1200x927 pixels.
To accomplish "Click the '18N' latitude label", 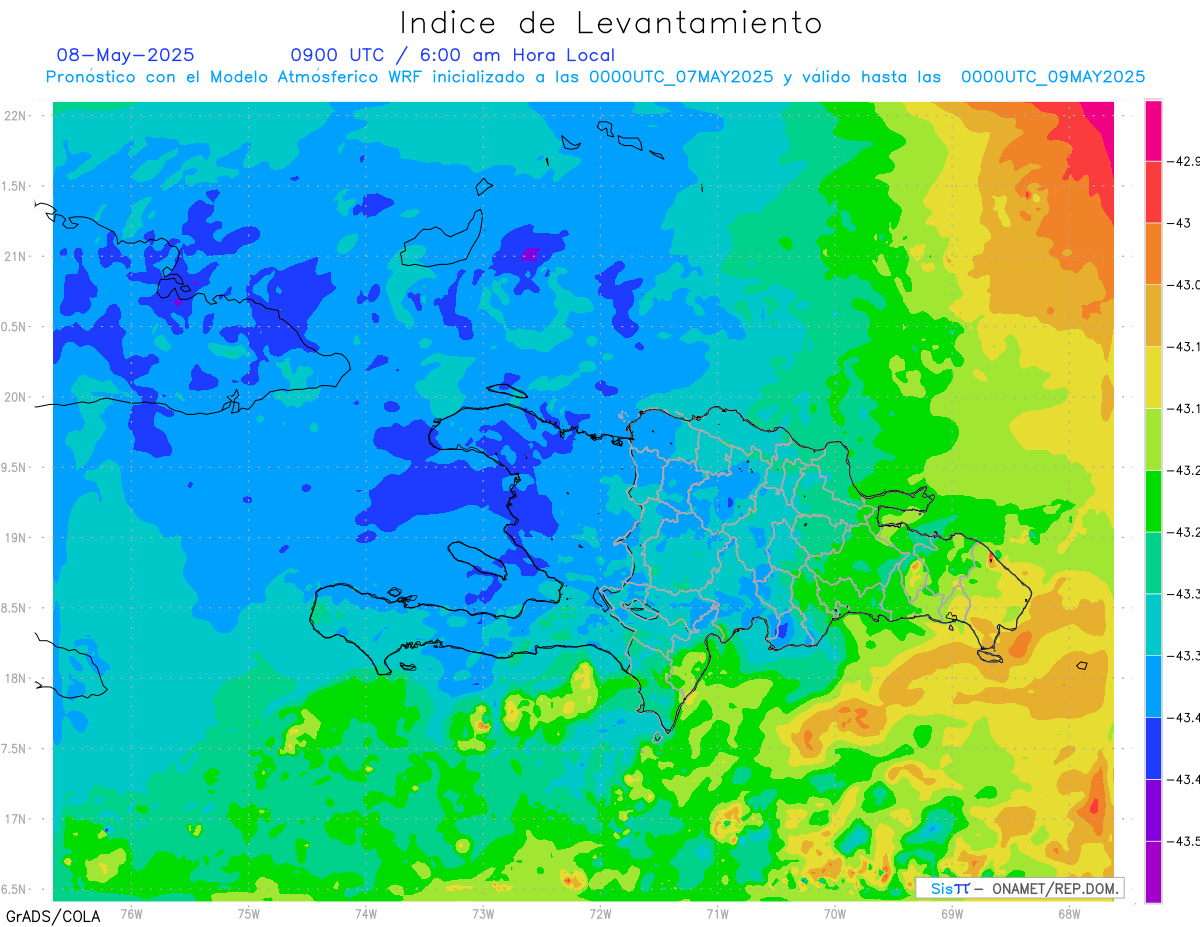I will click(17, 678).
